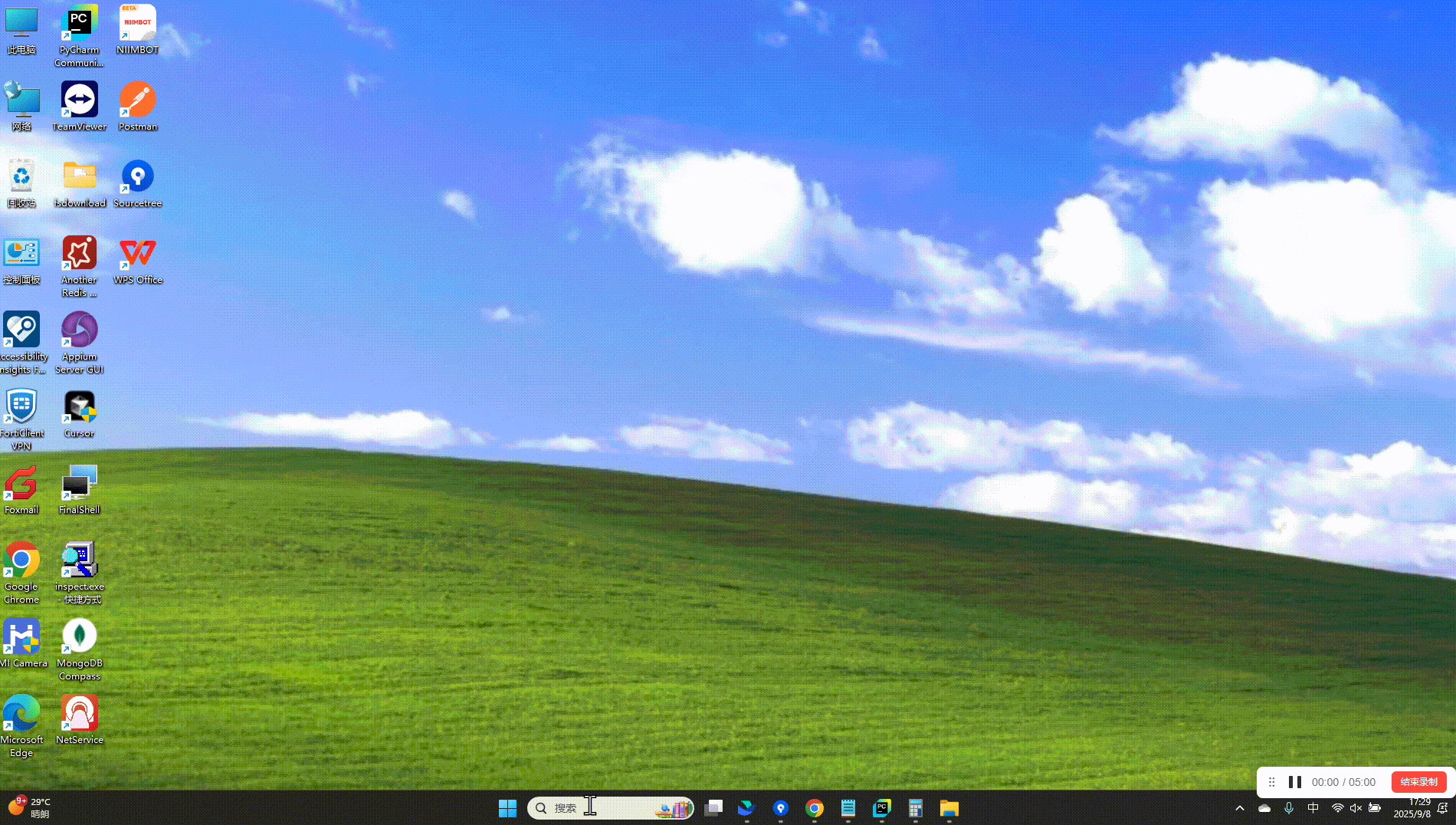This screenshot has height=825, width=1456.
Task: Select the 此电脑 desktop icon
Action: 21,31
